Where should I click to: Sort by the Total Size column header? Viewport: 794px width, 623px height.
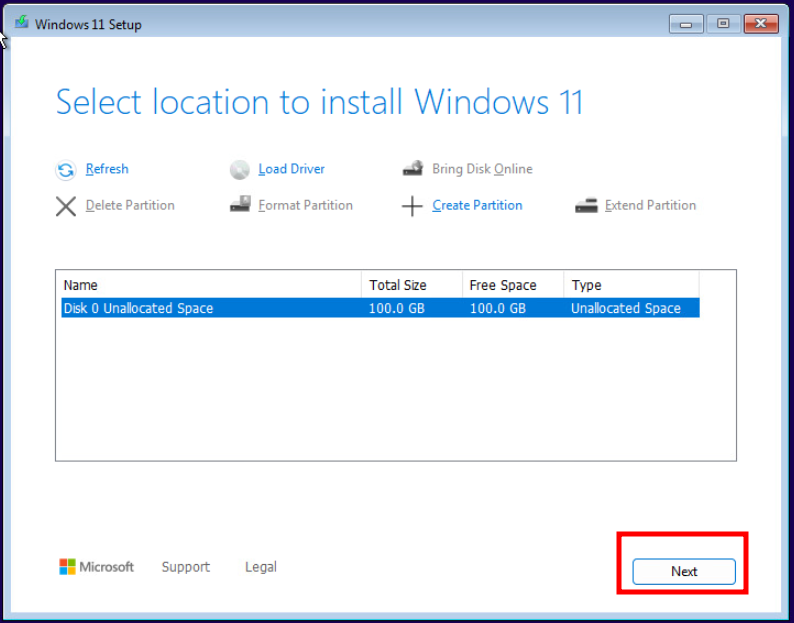(x=412, y=285)
